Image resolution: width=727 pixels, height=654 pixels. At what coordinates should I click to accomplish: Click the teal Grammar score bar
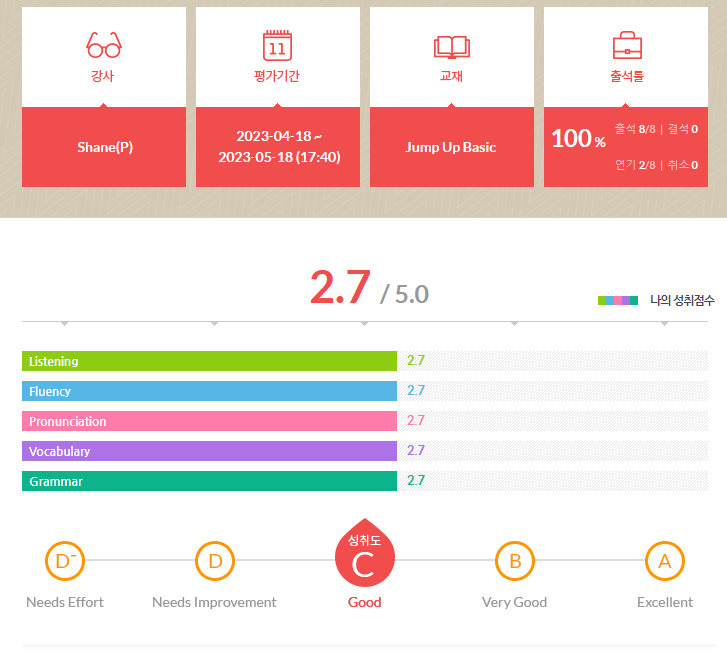209,481
